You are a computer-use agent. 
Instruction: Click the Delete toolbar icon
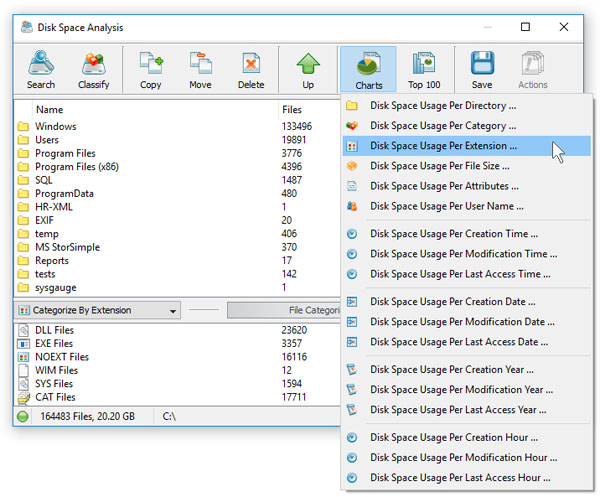(251, 70)
